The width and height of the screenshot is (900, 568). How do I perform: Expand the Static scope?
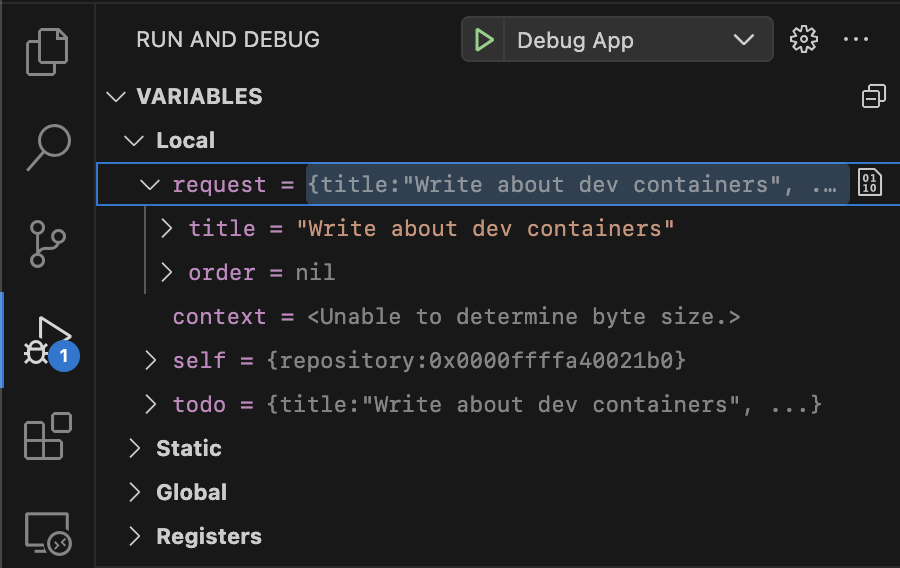click(x=134, y=448)
